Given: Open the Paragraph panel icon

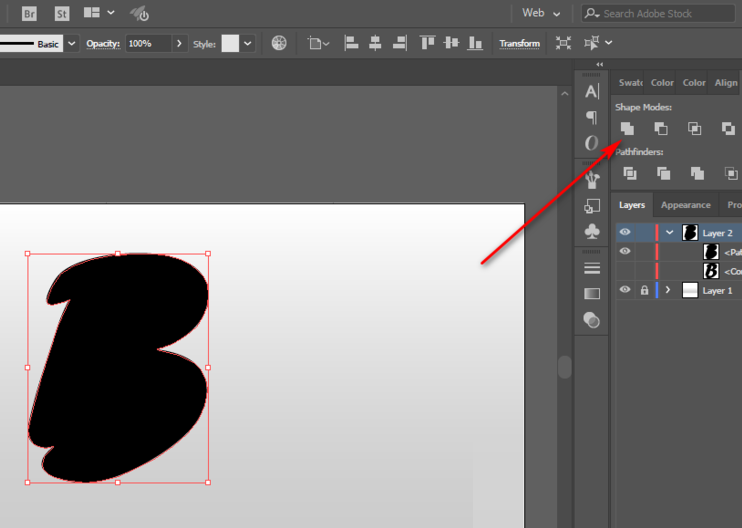Looking at the screenshot, I should coord(592,118).
